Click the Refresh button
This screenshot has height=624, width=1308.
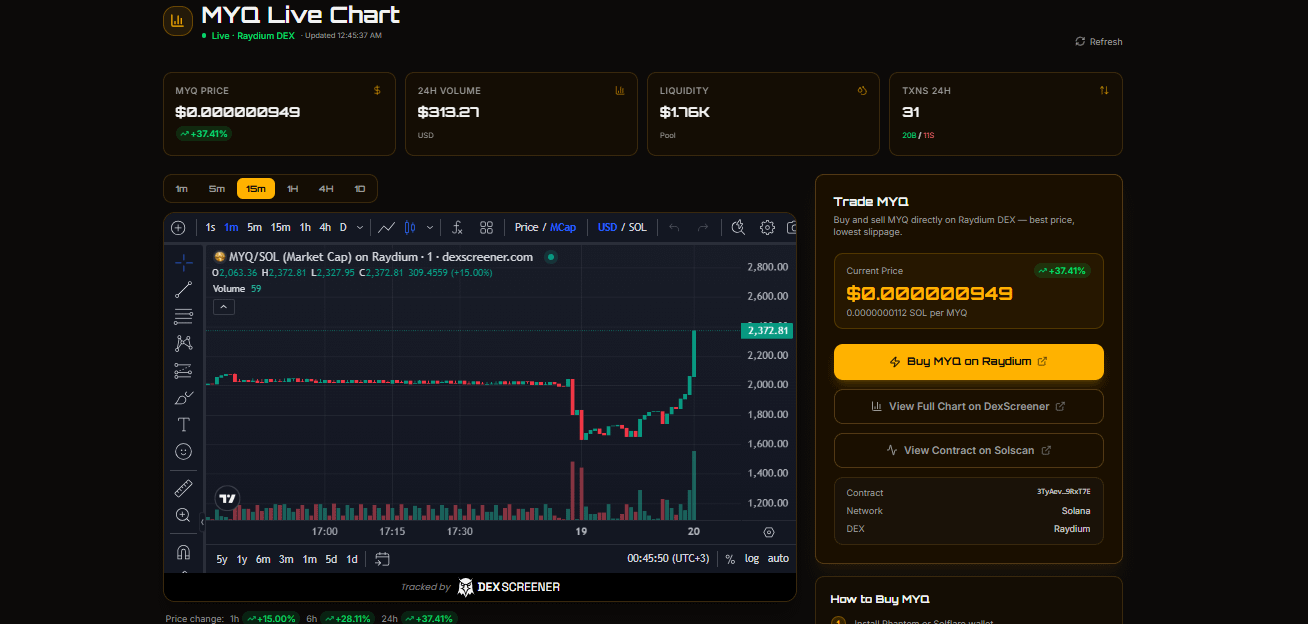[x=1099, y=42]
